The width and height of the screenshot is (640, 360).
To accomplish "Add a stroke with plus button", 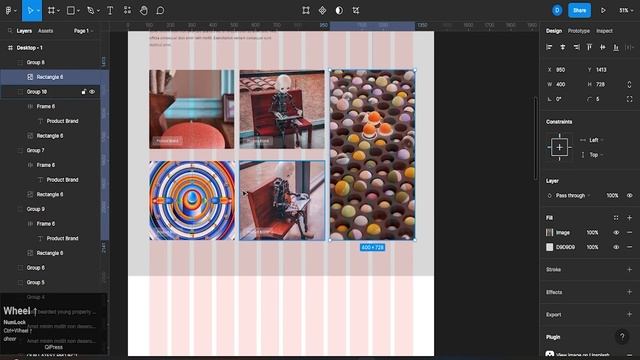I will pyautogui.click(x=629, y=269).
